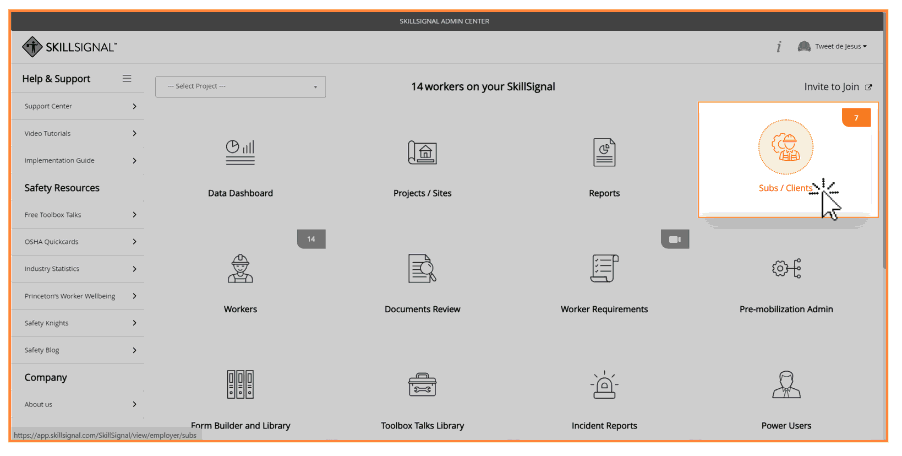Open Implementation Guide in sidebar
Viewport: 902px width, 456px height.
tap(78, 160)
